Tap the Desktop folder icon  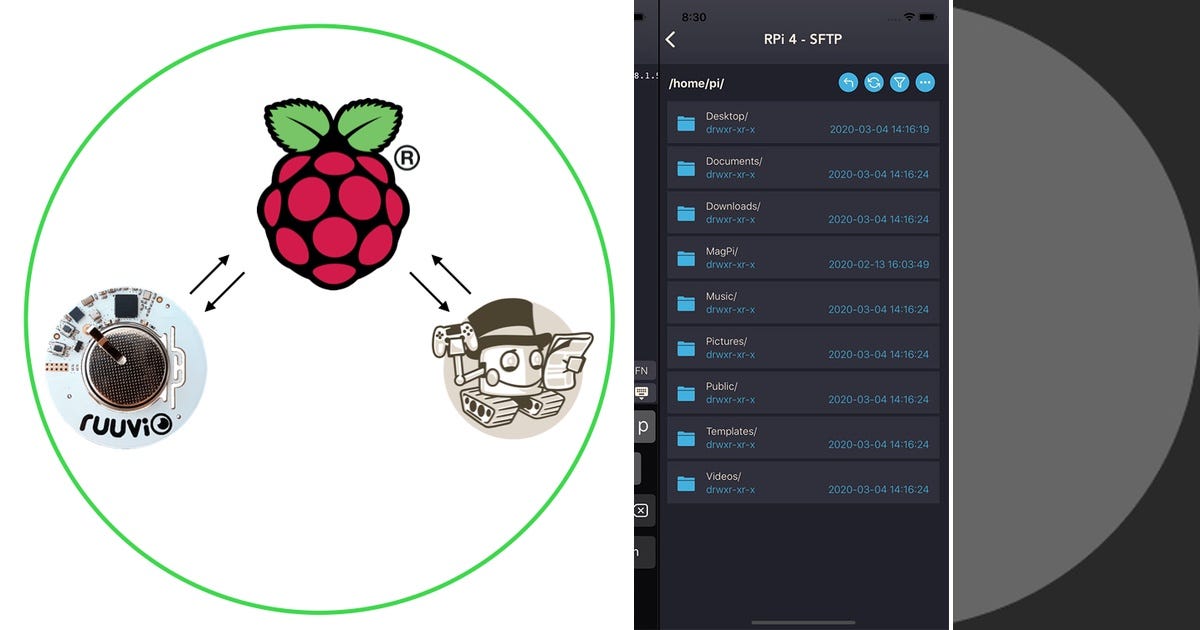(686, 122)
